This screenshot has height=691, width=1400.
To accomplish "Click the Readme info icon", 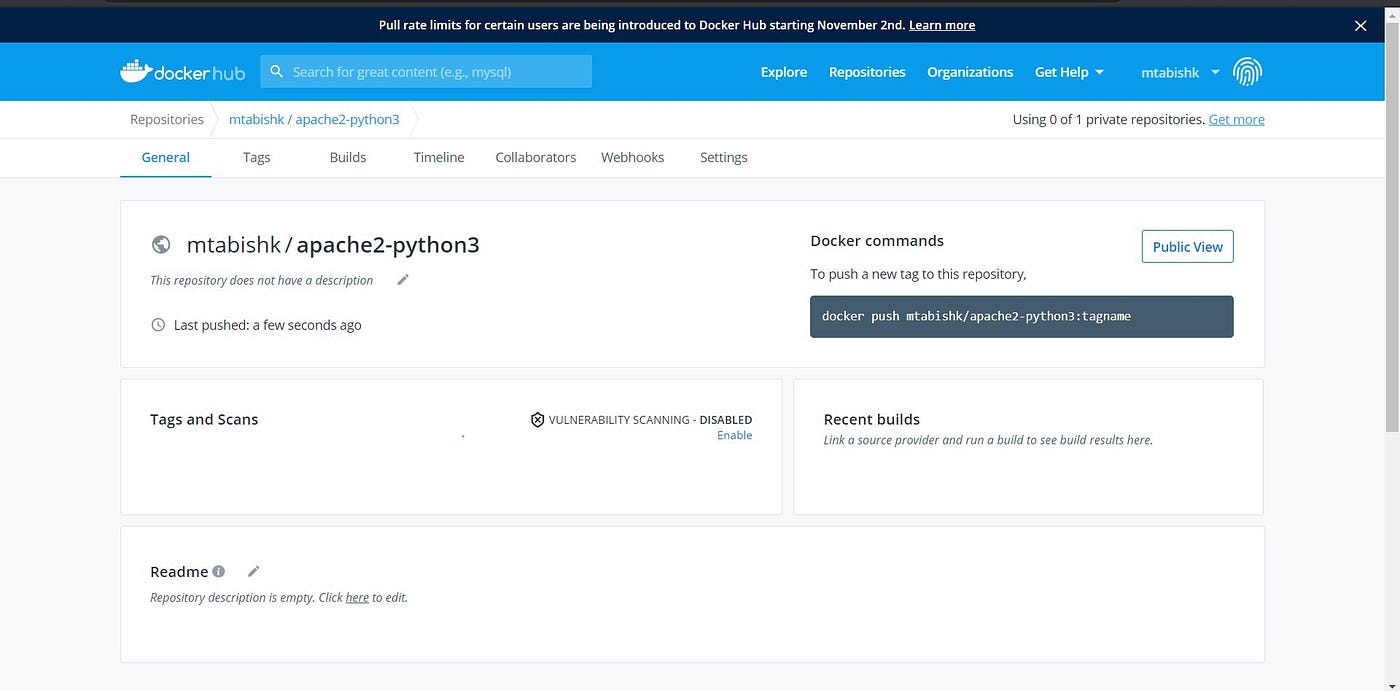I will pyautogui.click(x=219, y=571).
